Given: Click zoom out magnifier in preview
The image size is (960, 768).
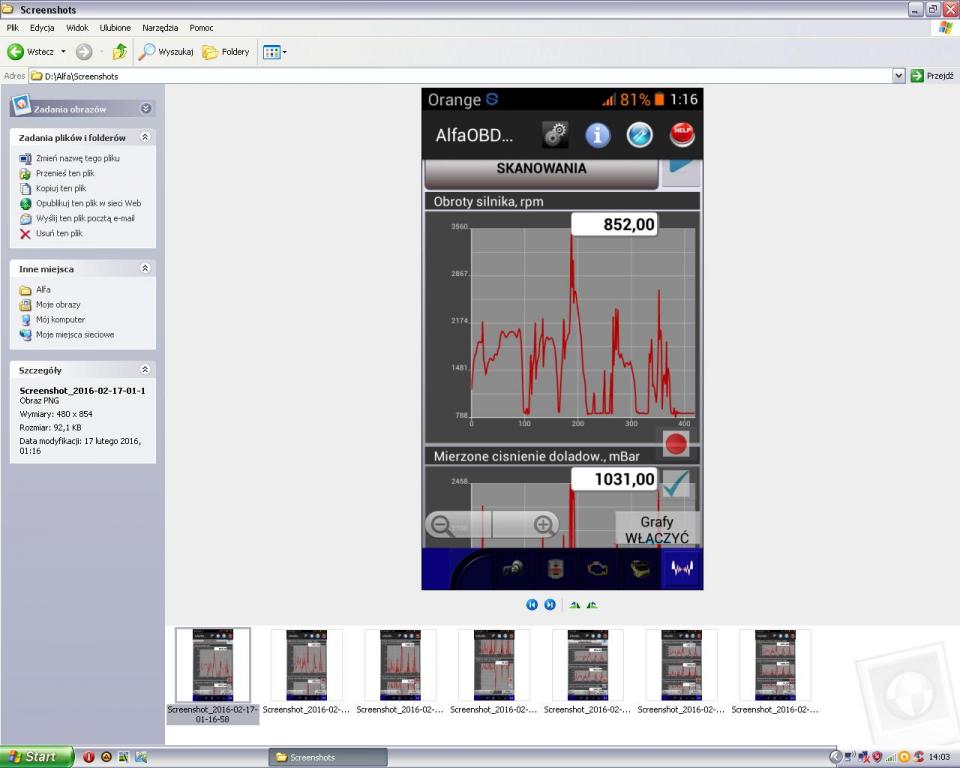Looking at the screenshot, I should [441, 525].
